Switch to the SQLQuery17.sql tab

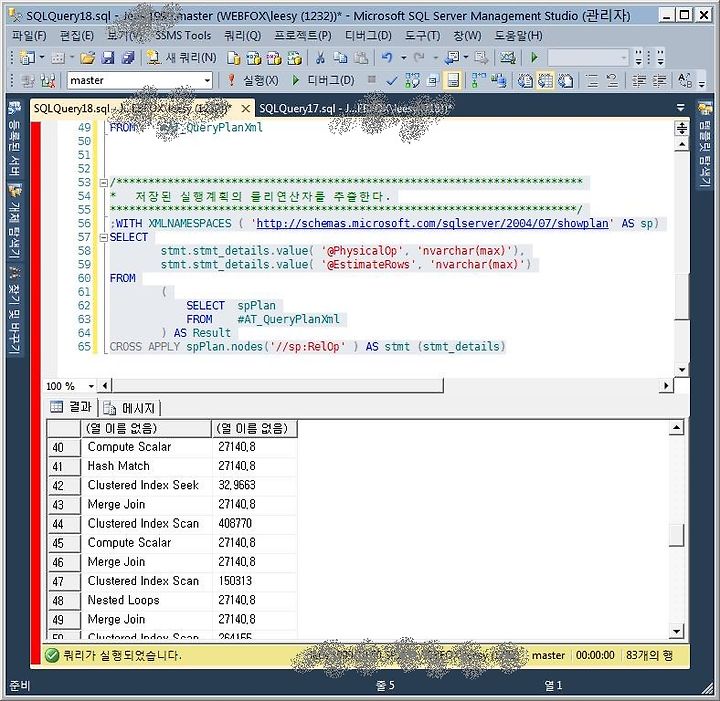[x=354, y=108]
